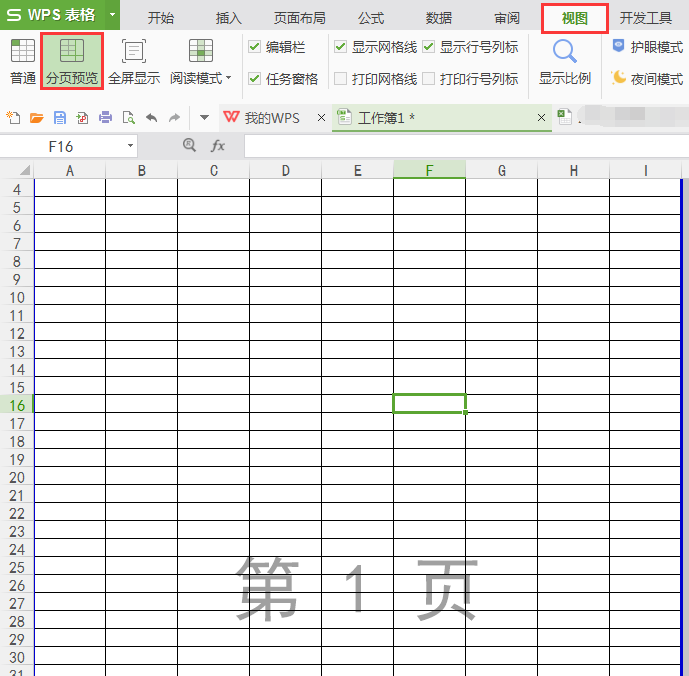Click the undo arrow icon
This screenshot has height=676, width=689.
tap(152, 118)
